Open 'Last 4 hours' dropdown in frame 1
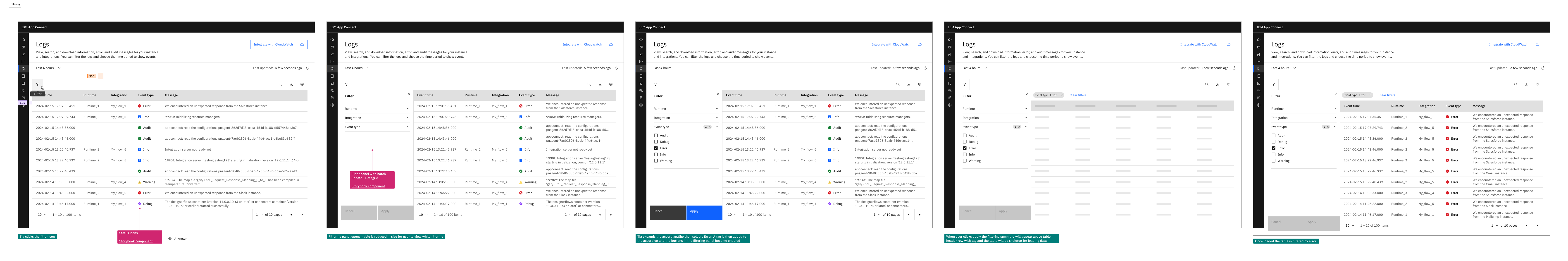Screen dimensions: 1568x261 point(48,68)
